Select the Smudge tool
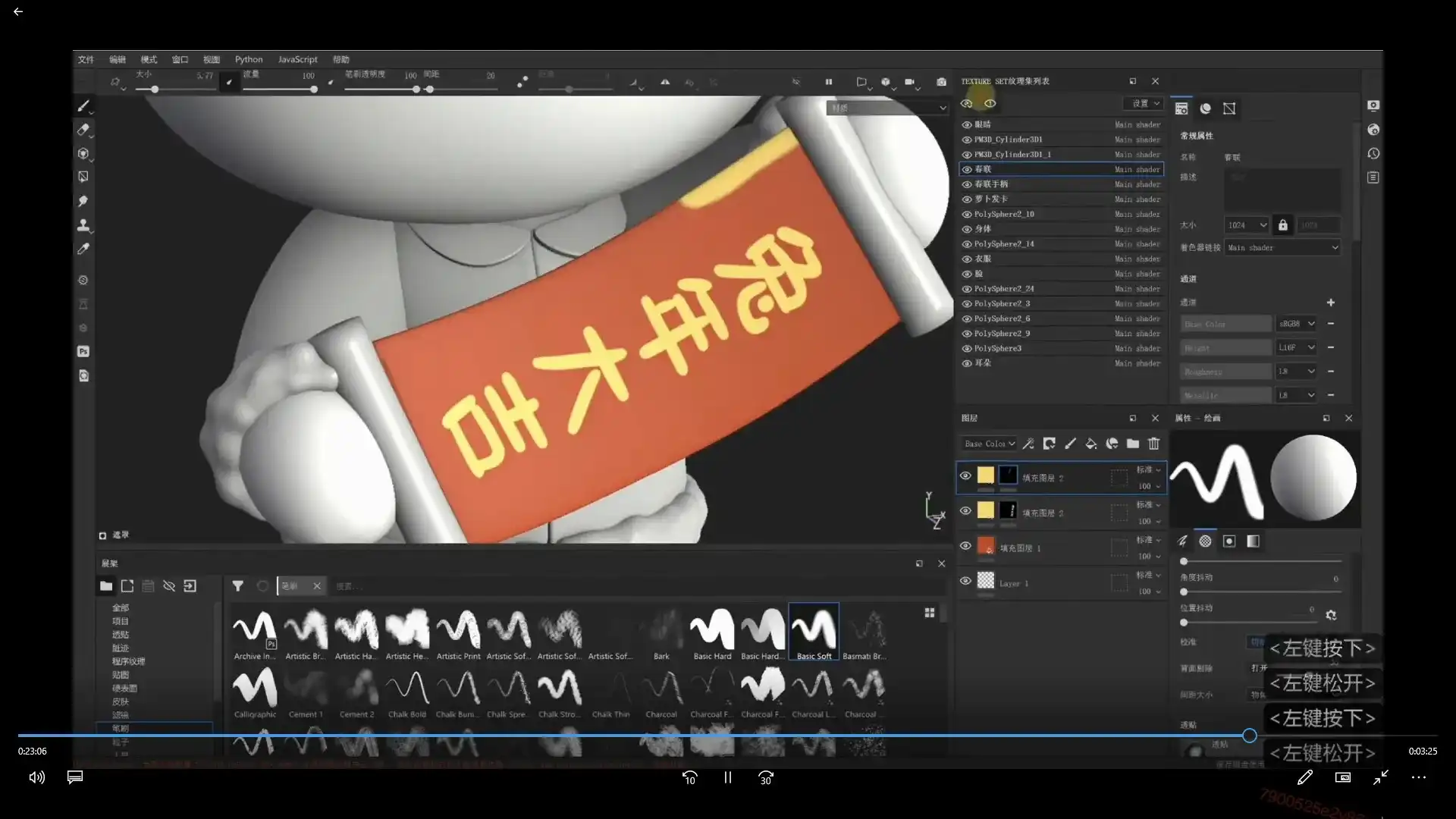This screenshot has height=819, width=1456. [x=83, y=201]
